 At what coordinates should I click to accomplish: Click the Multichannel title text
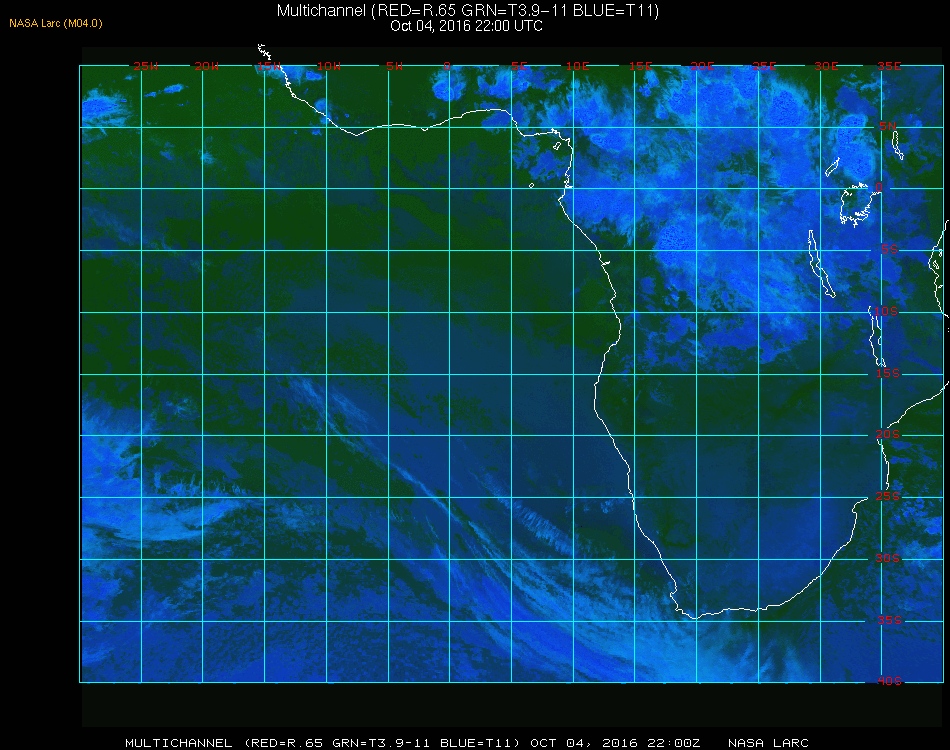(x=467, y=10)
